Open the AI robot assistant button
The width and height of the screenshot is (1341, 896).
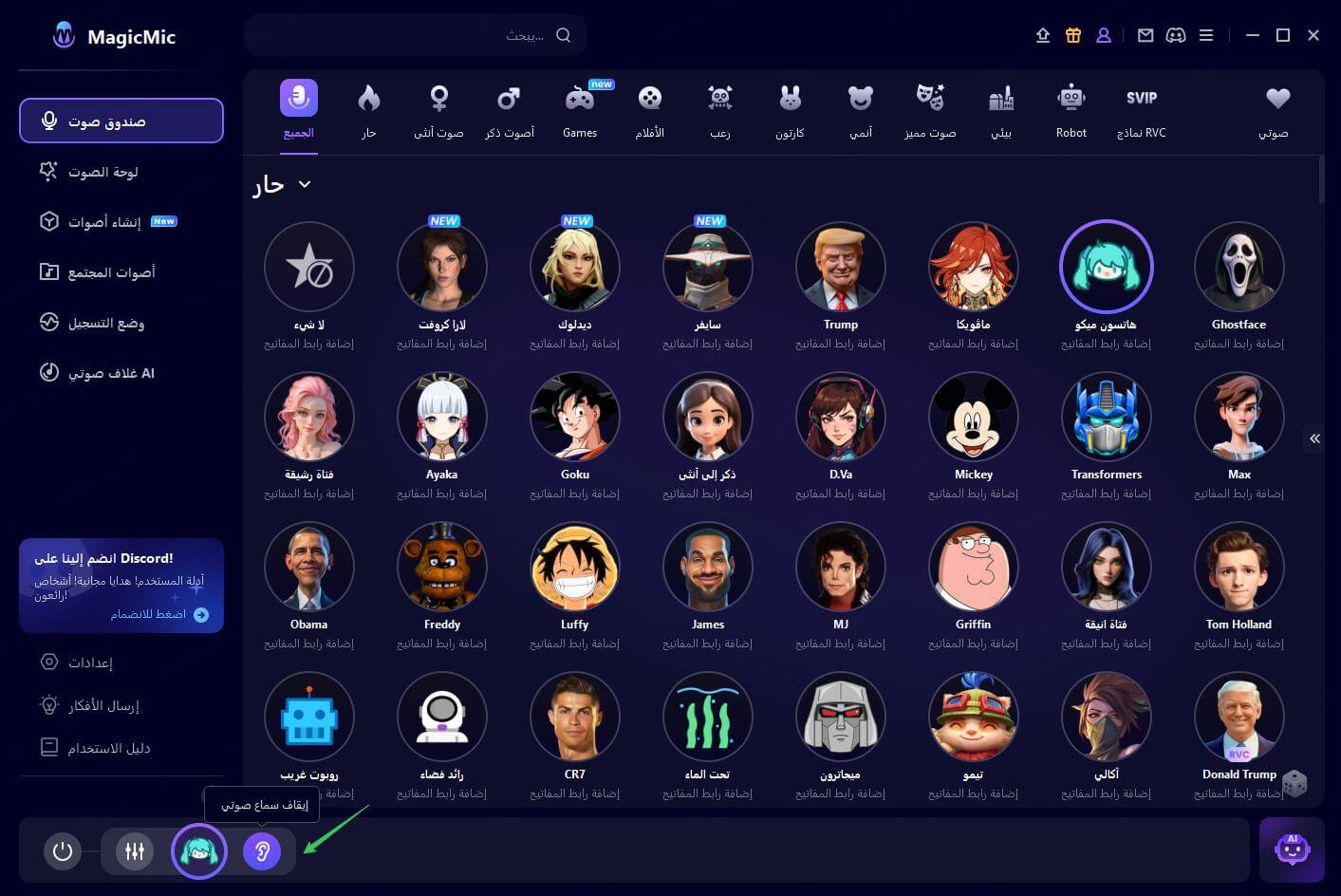[x=1292, y=849]
